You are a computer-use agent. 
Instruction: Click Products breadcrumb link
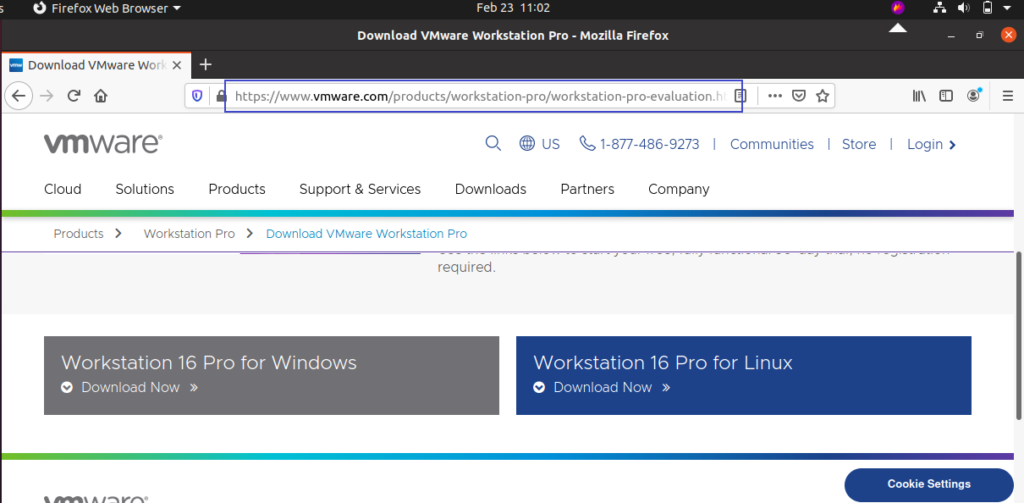click(x=78, y=233)
